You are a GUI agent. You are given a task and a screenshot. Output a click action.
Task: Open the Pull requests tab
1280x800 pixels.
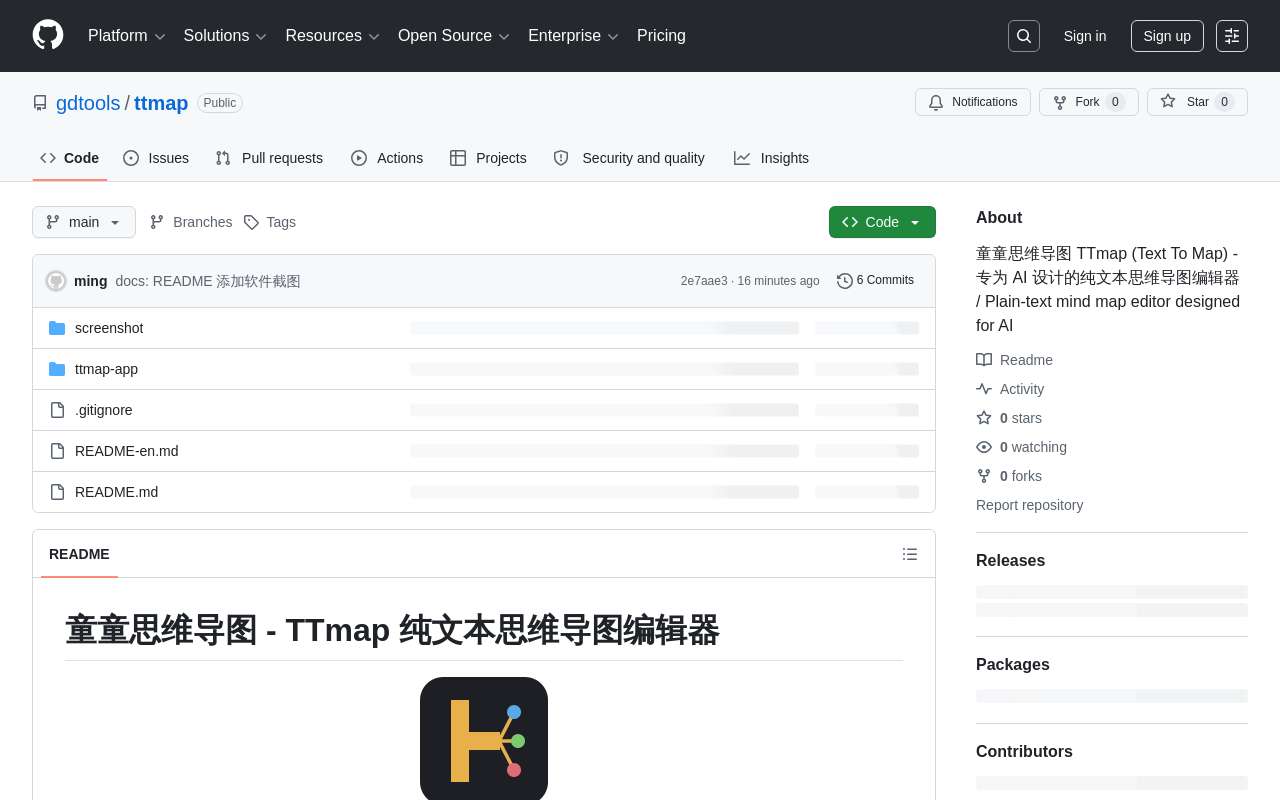(x=269, y=158)
